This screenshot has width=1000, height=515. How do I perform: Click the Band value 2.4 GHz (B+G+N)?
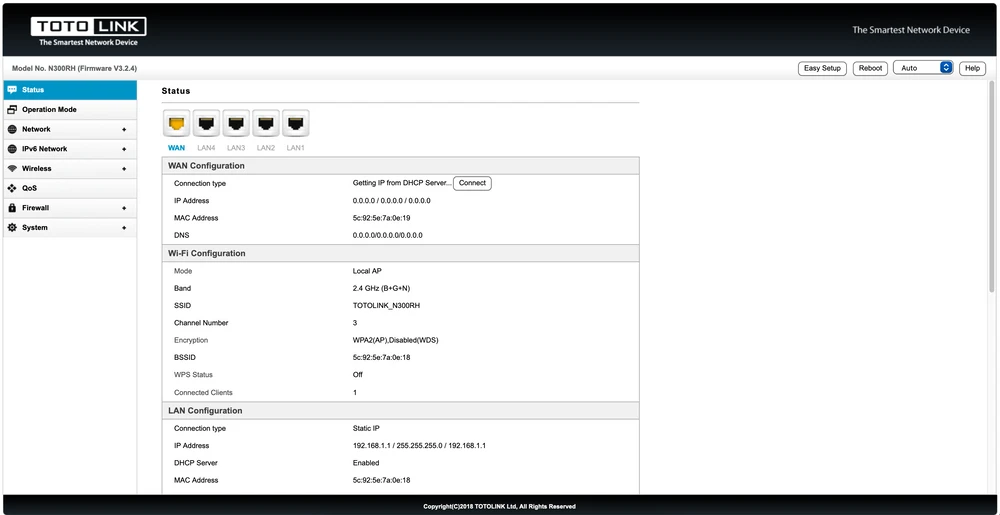click(x=381, y=289)
